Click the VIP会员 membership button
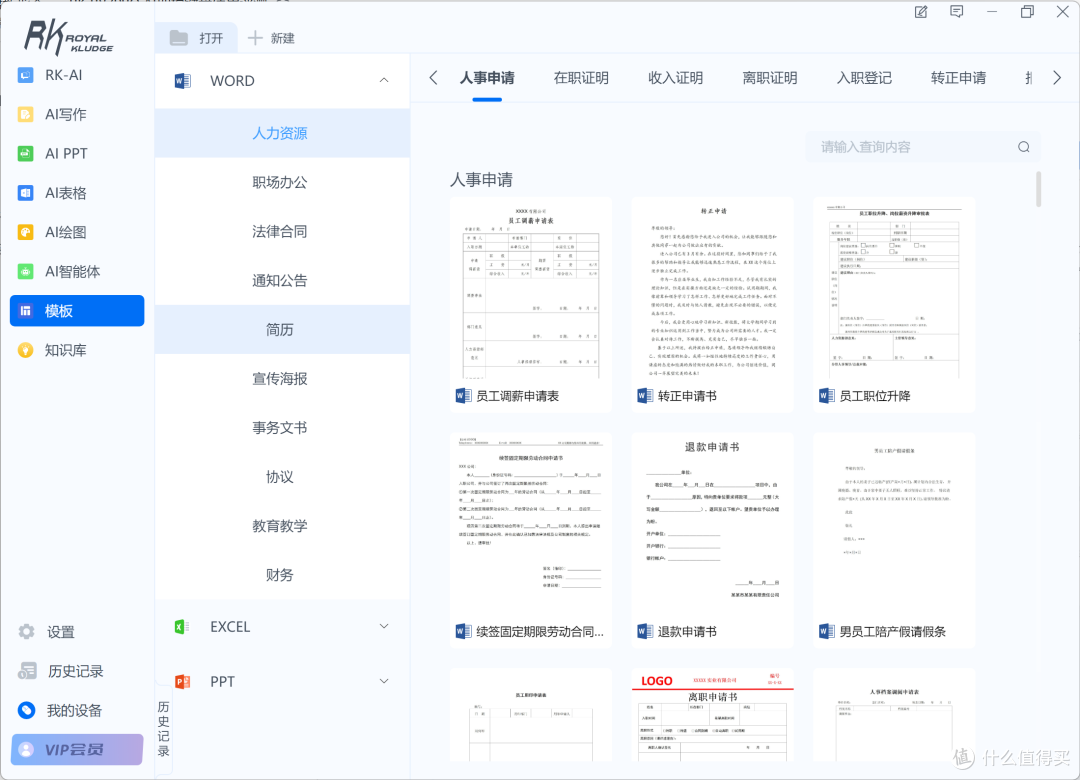This screenshot has width=1080, height=780. [x=77, y=750]
